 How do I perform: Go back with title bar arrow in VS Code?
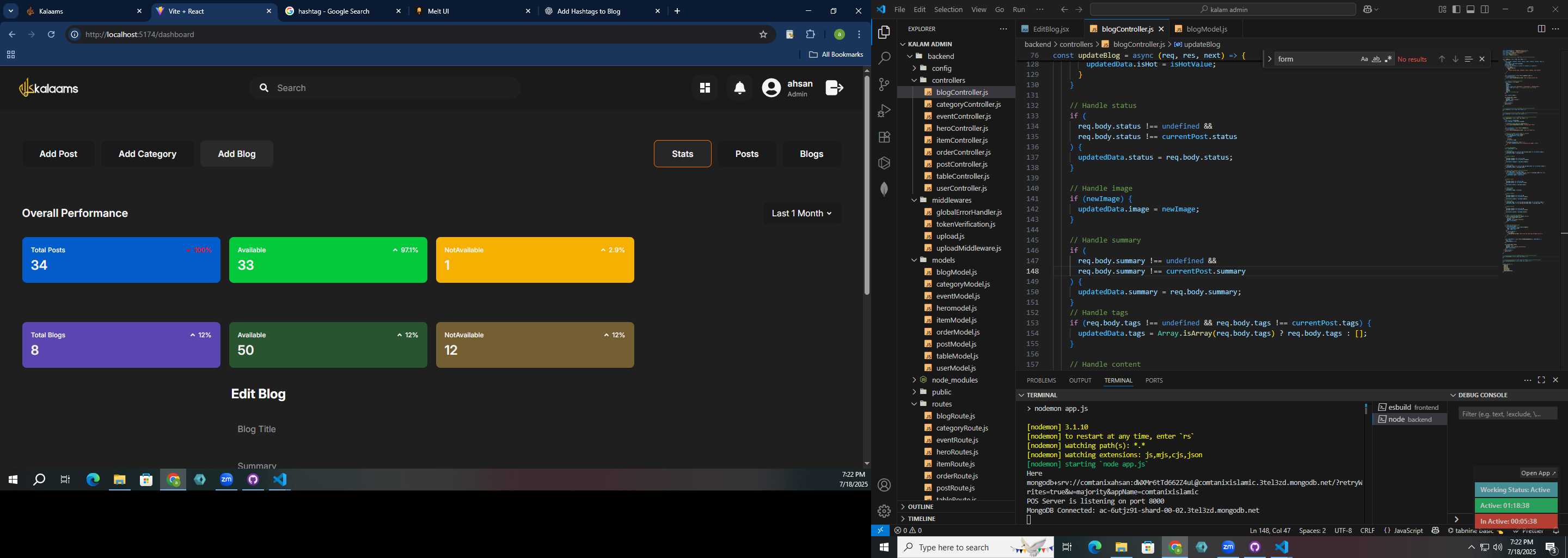click(x=1064, y=10)
